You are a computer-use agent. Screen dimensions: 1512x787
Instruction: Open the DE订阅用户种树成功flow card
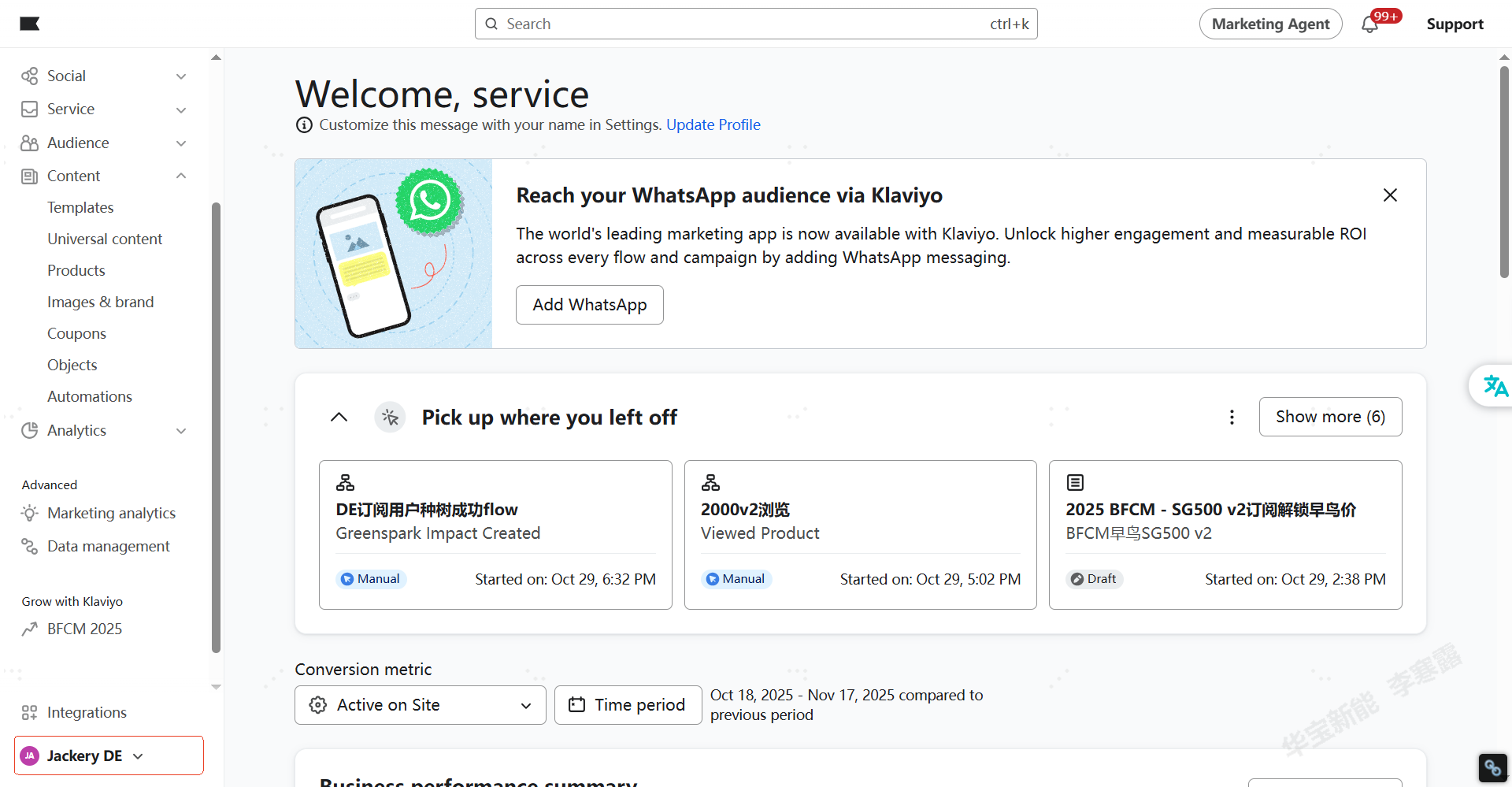495,535
